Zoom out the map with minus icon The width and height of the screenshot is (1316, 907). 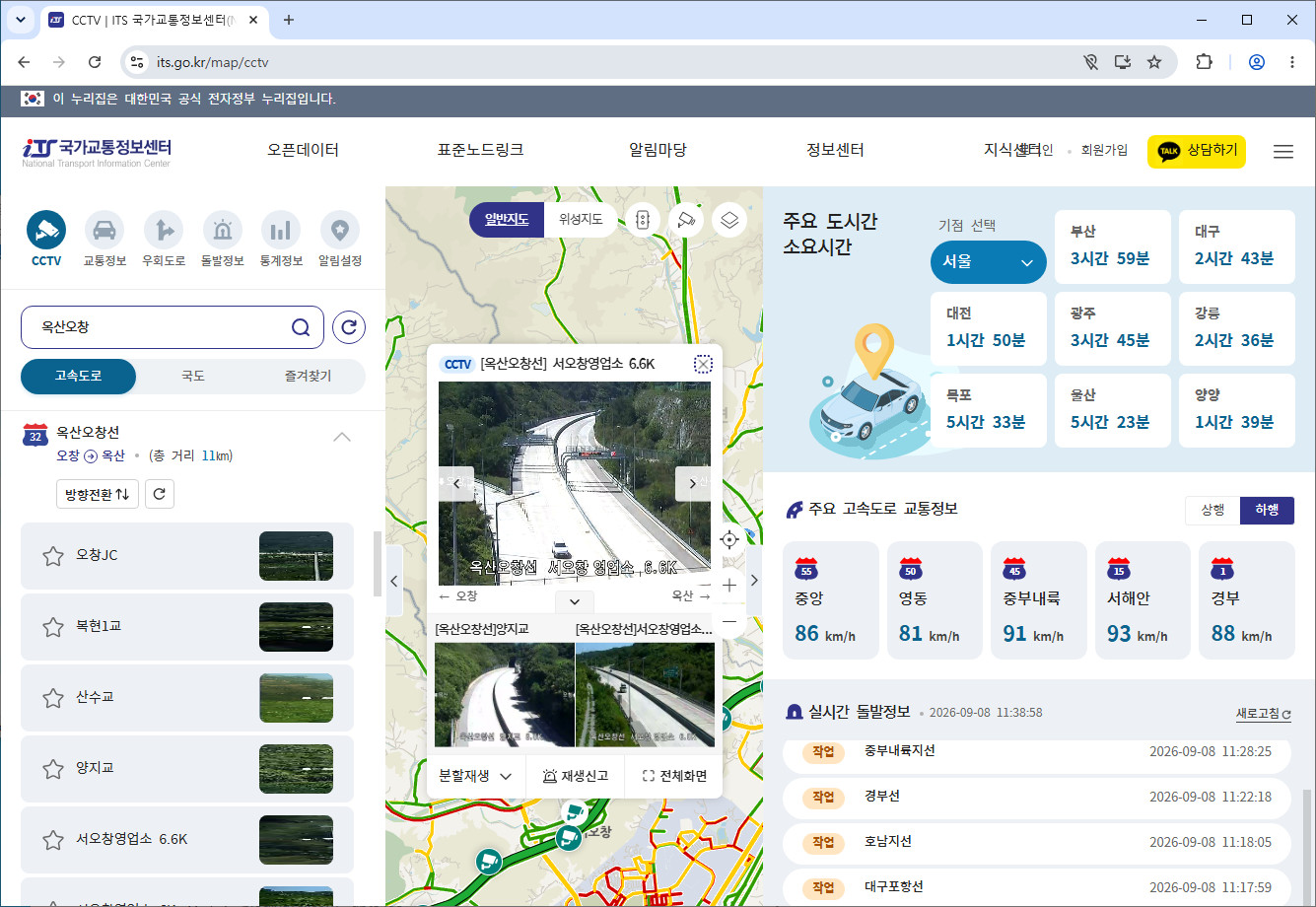(729, 621)
